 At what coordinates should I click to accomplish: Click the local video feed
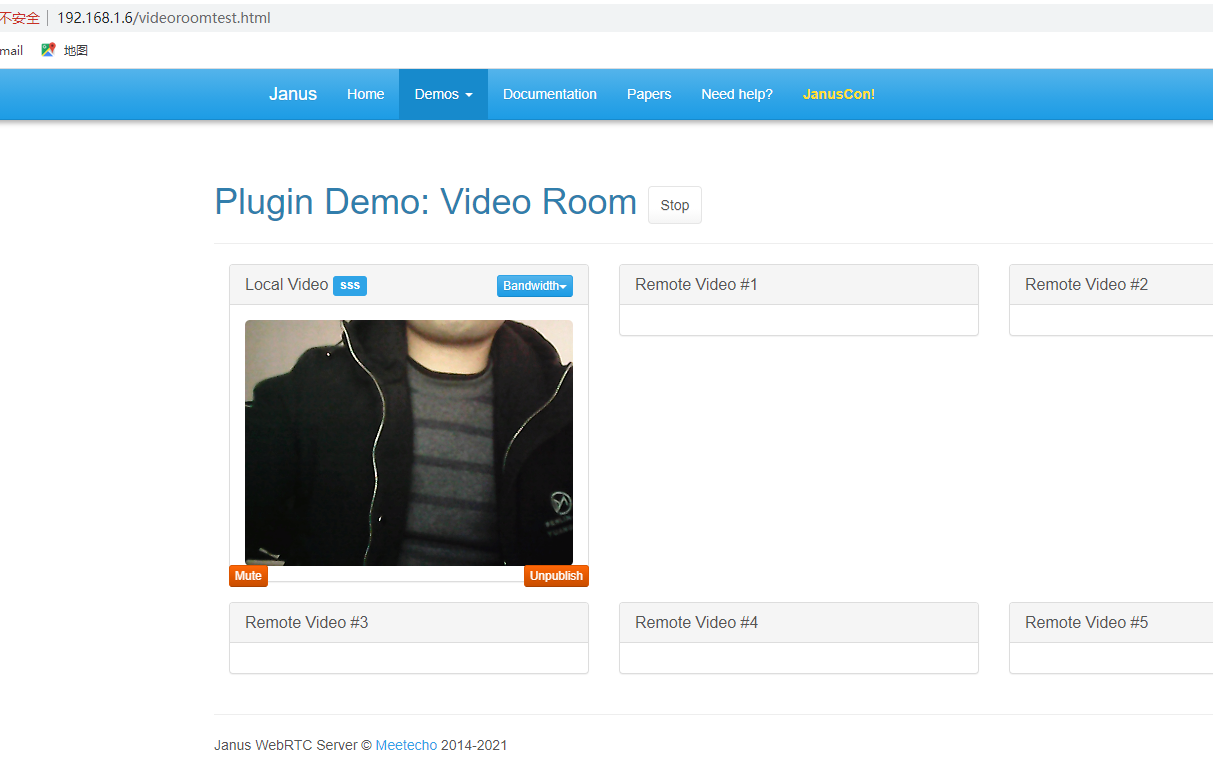click(409, 443)
